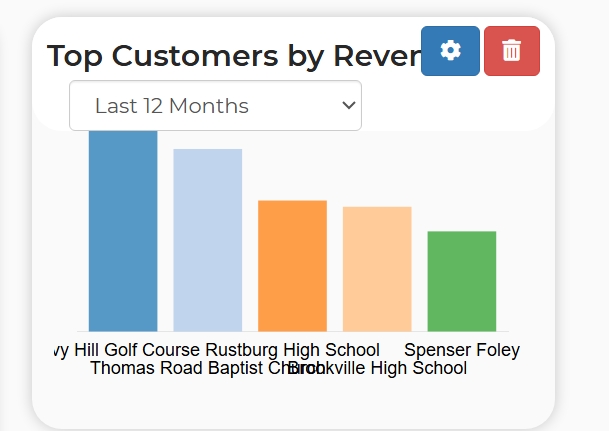Click the dropdown chevron arrow
This screenshot has height=431, width=609.
click(x=349, y=105)
